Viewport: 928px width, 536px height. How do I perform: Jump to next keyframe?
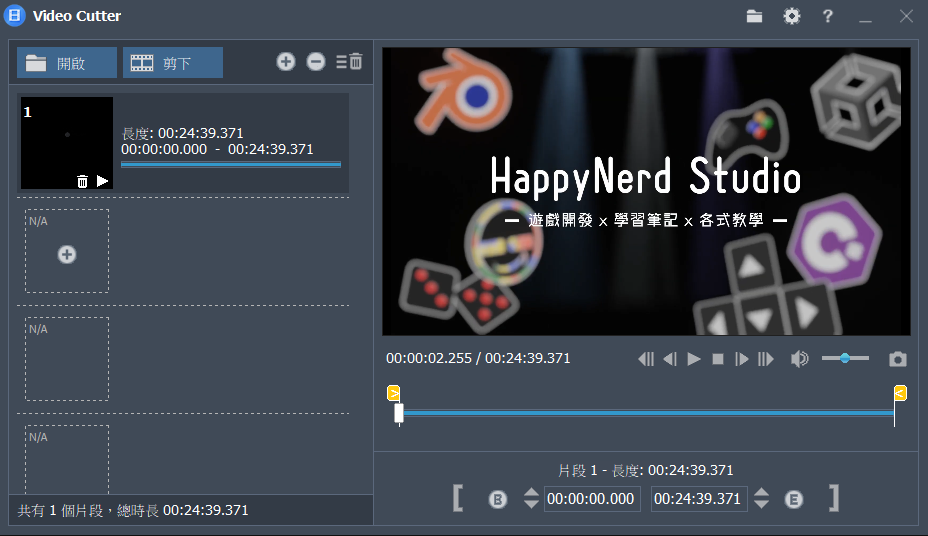766,359
